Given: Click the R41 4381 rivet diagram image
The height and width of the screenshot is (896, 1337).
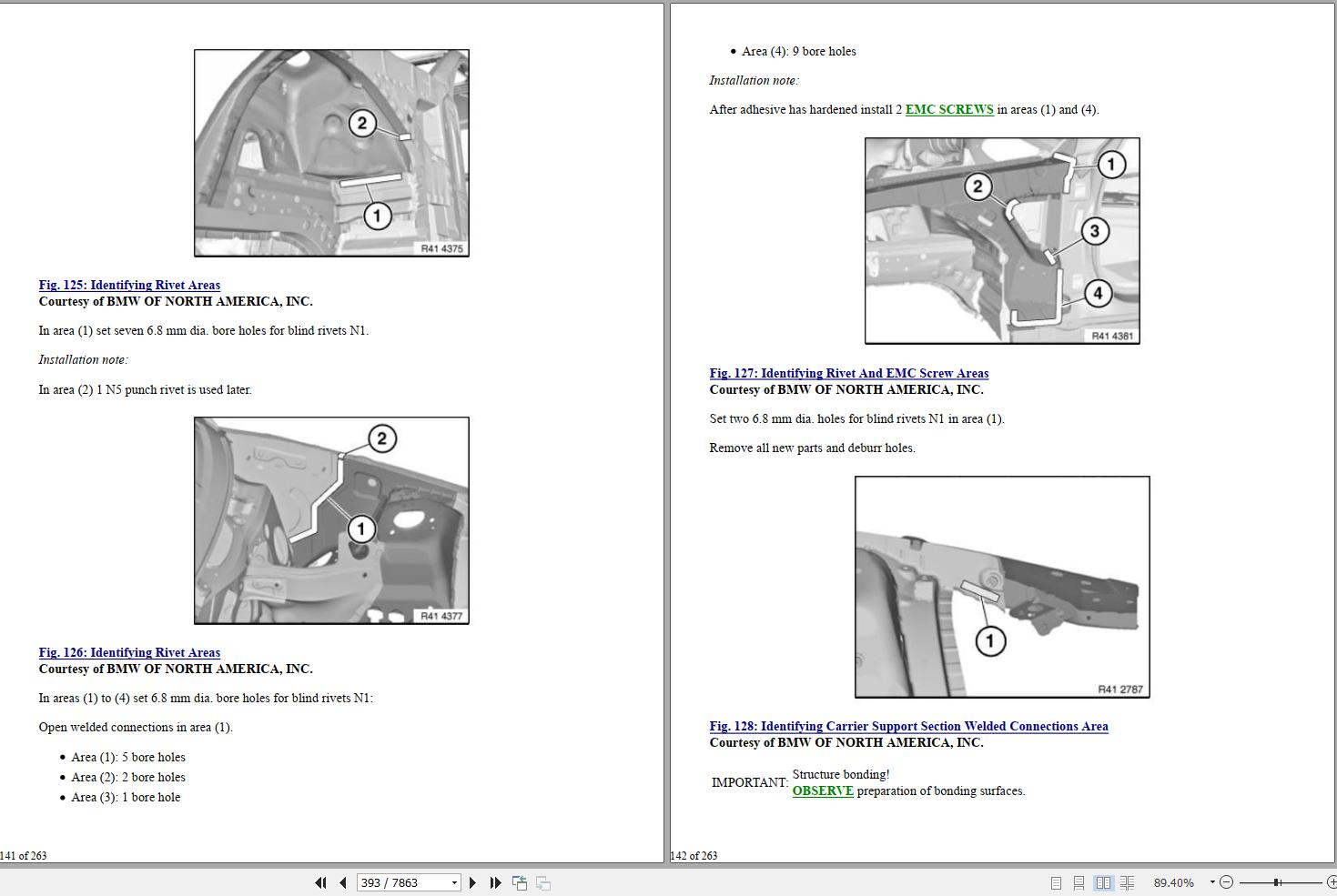Looking at the screenshot, I should [1001, 241].
